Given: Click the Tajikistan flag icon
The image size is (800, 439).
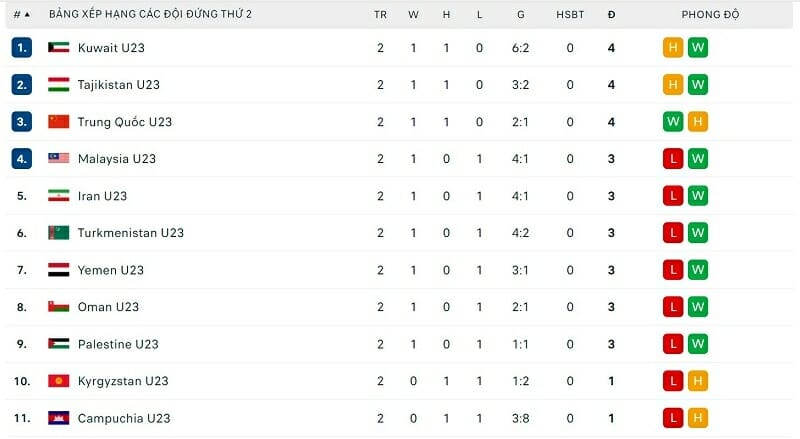Looking at the screenshot, I should [x=58, y=85].
